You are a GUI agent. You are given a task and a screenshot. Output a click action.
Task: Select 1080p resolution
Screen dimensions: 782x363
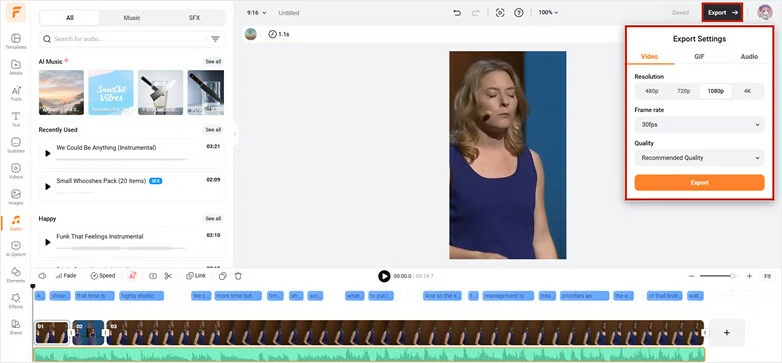pos(716,91)
